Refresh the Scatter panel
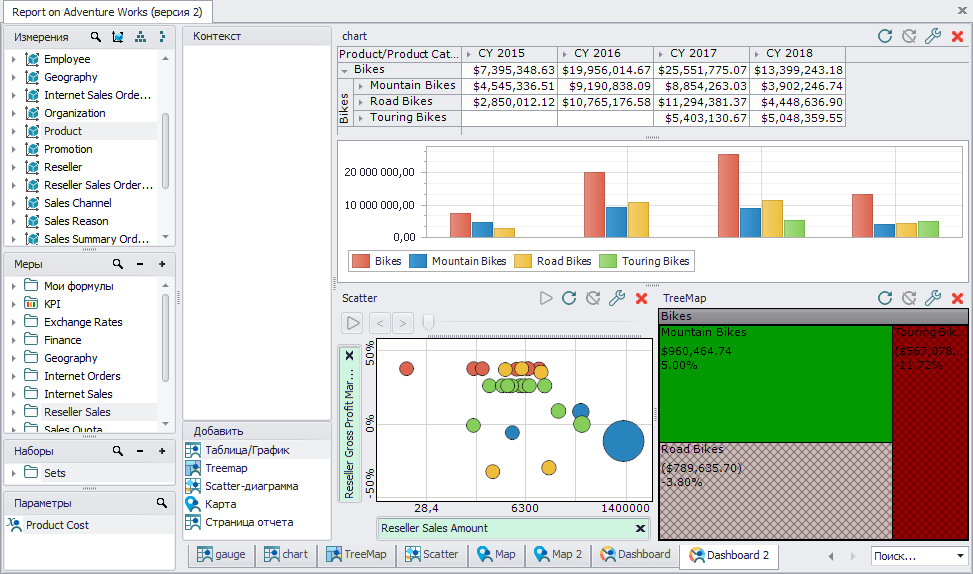 point(569,298)
